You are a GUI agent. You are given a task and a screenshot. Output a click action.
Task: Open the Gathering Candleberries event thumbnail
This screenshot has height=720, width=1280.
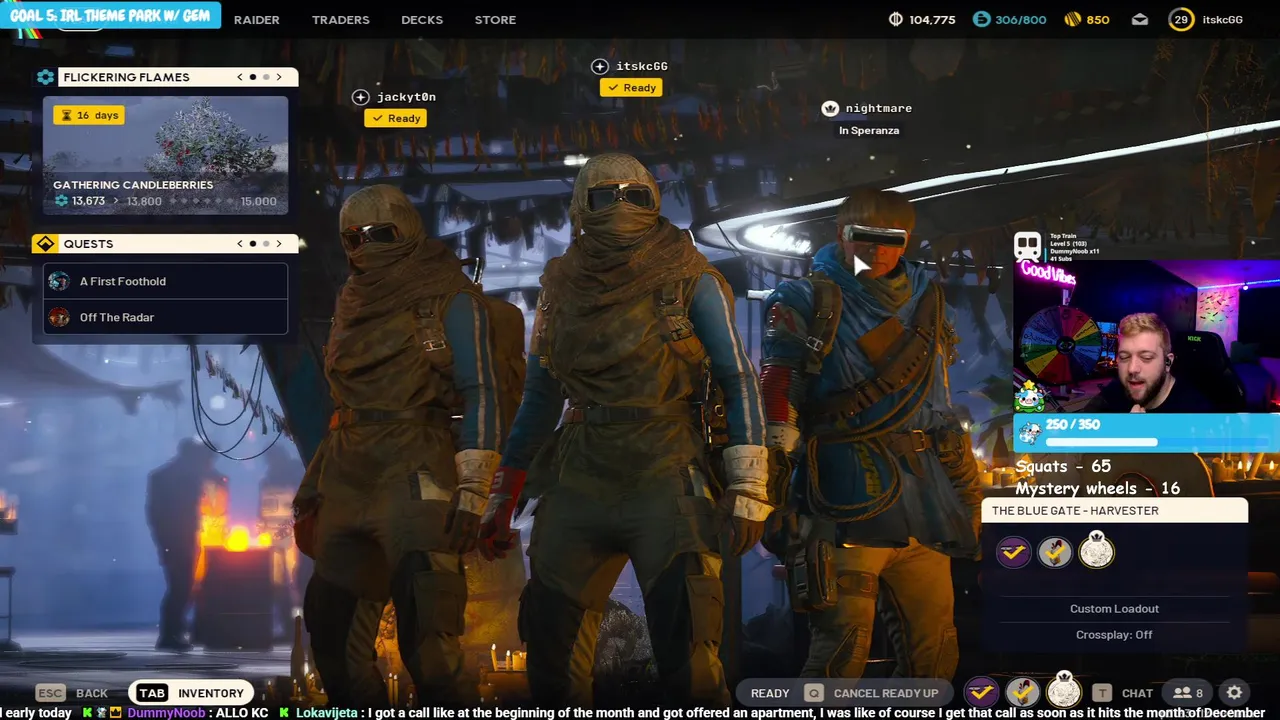pyautogui.click(x=166, y=154)
